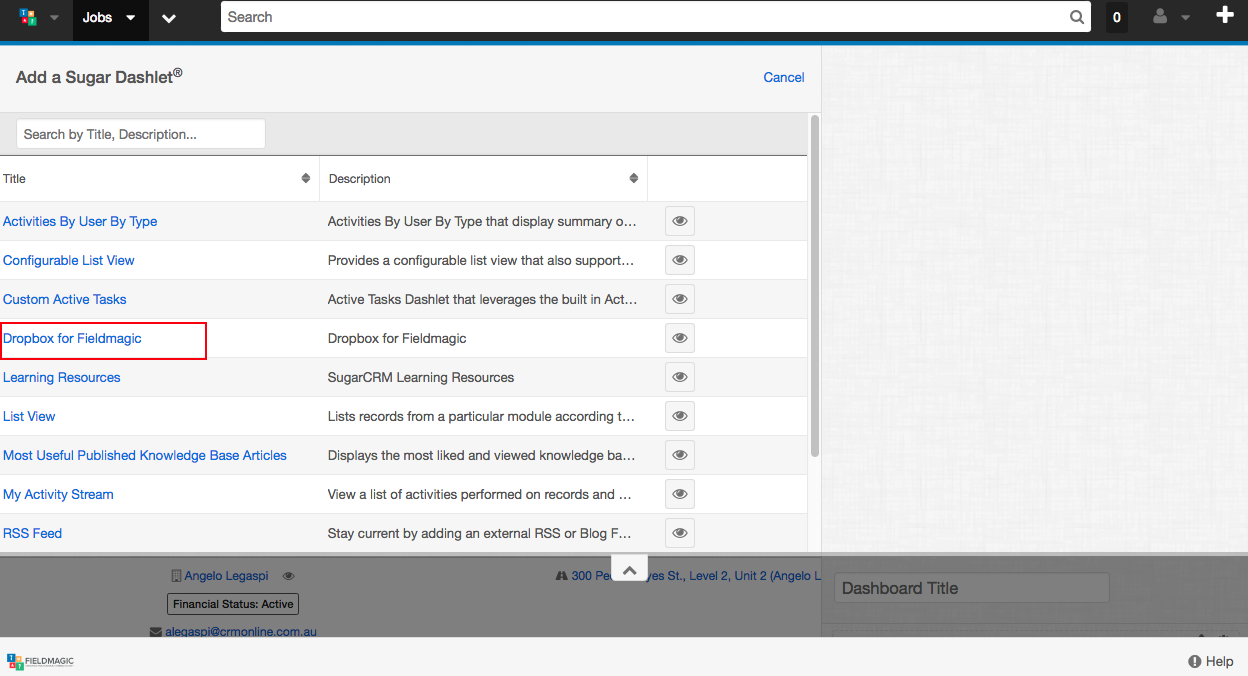Open the logo dropdown arrow
This screenshot has width=1248, height=676.
click(54, 18)
